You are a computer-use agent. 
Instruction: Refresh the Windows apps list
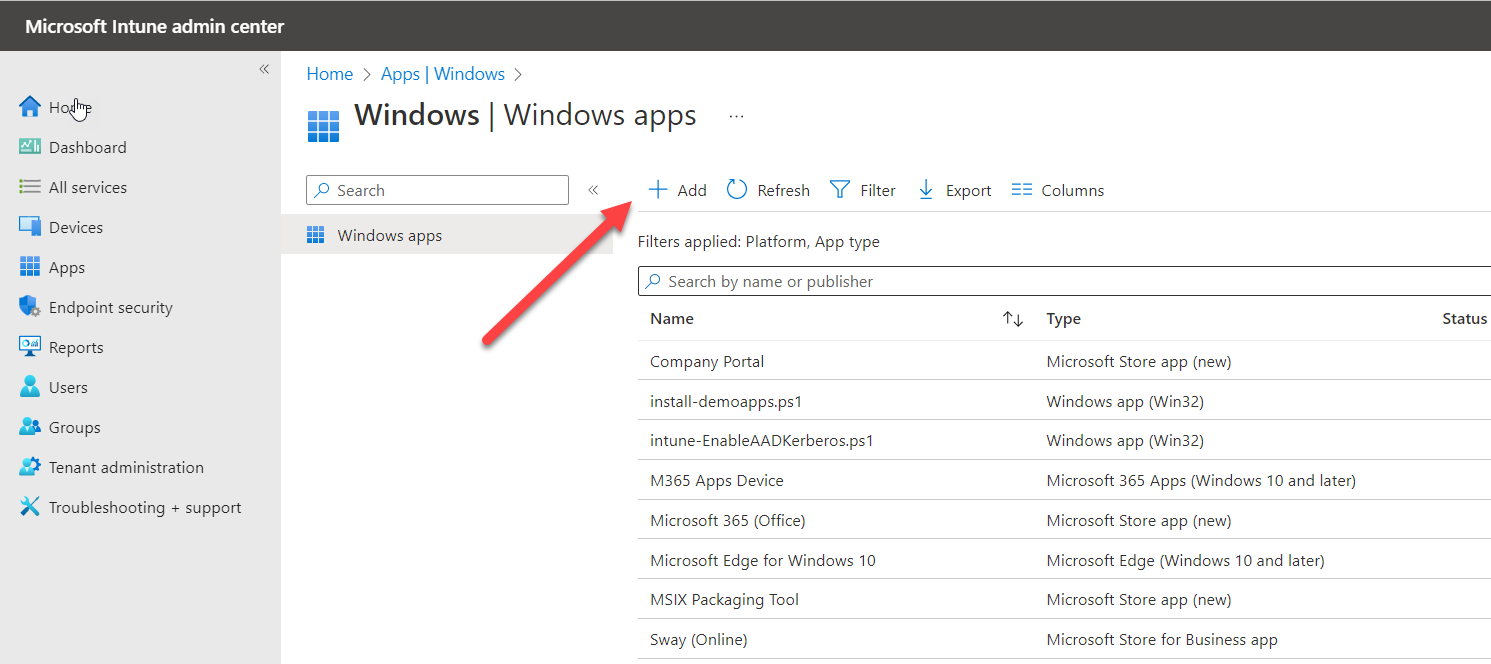coord(768,189)
